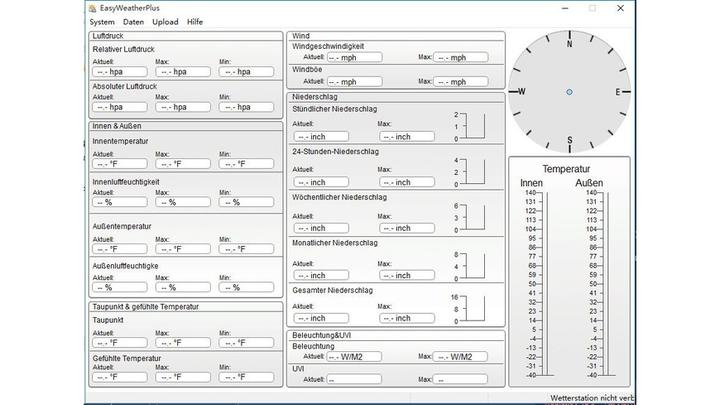Click Monatlicher Niederschlag Aktuell field
The height and width of the screenshot is (405, 720).
pyautogui.click(x=321, y=276)
